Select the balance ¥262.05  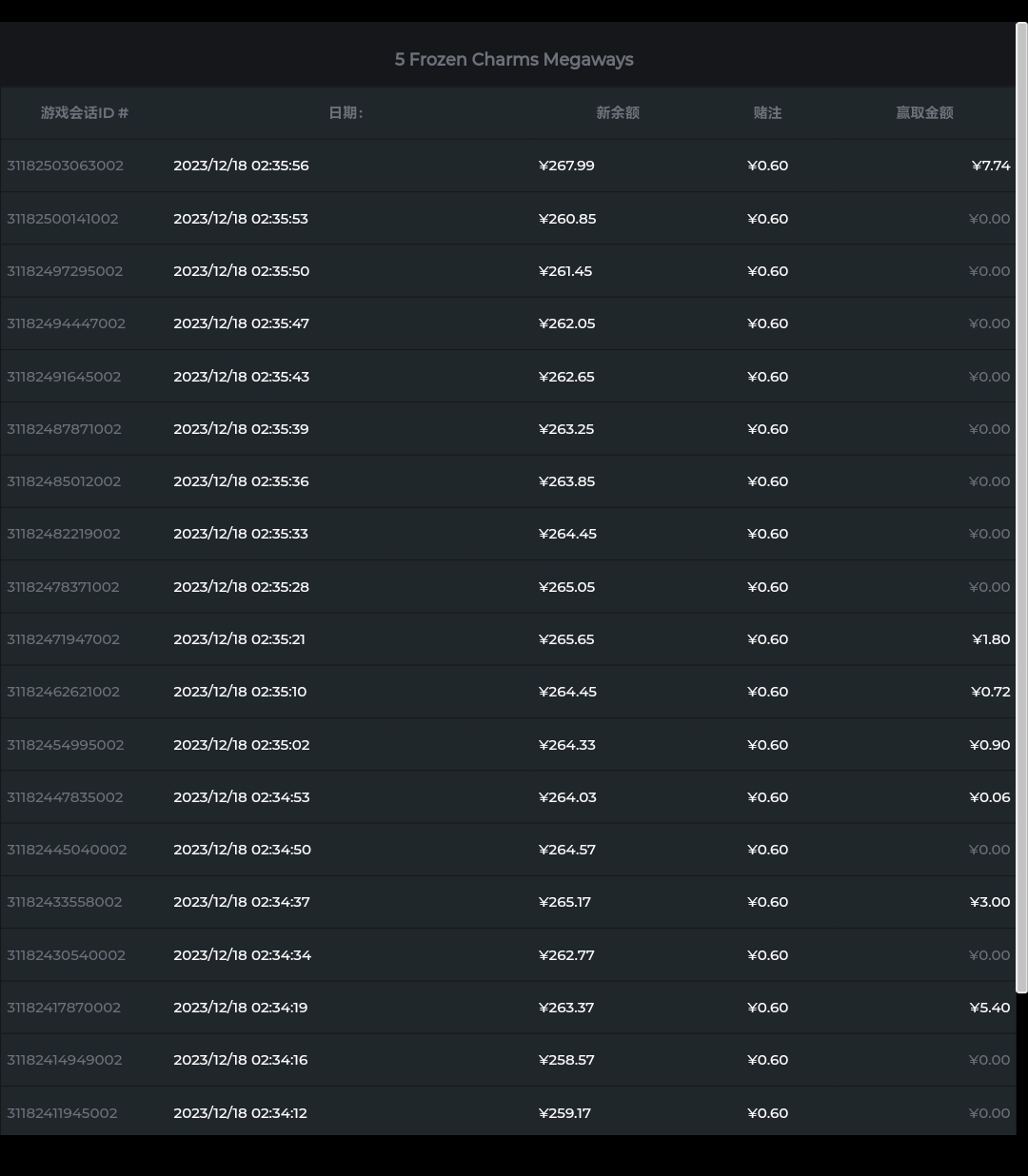point(566,323)
